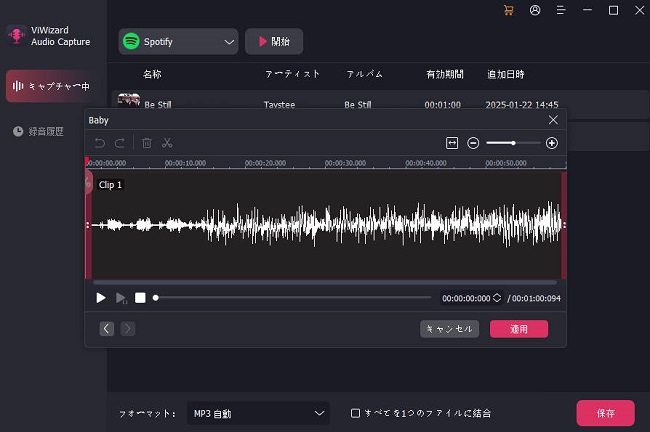
Task: Click the play selection button
Action: [121, 298]
